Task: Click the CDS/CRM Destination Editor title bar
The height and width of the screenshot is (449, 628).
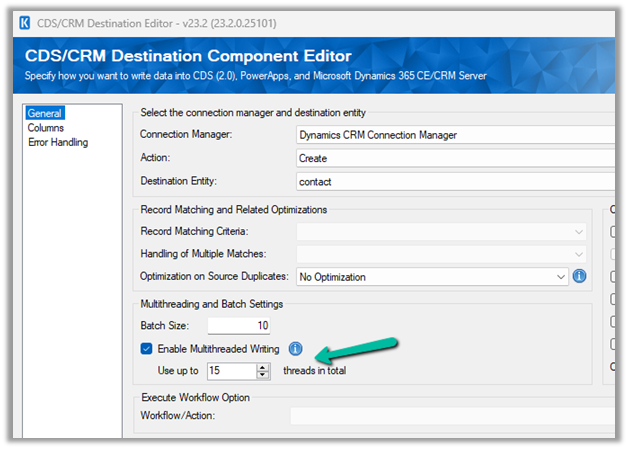Action: click(x=300, y=21)
